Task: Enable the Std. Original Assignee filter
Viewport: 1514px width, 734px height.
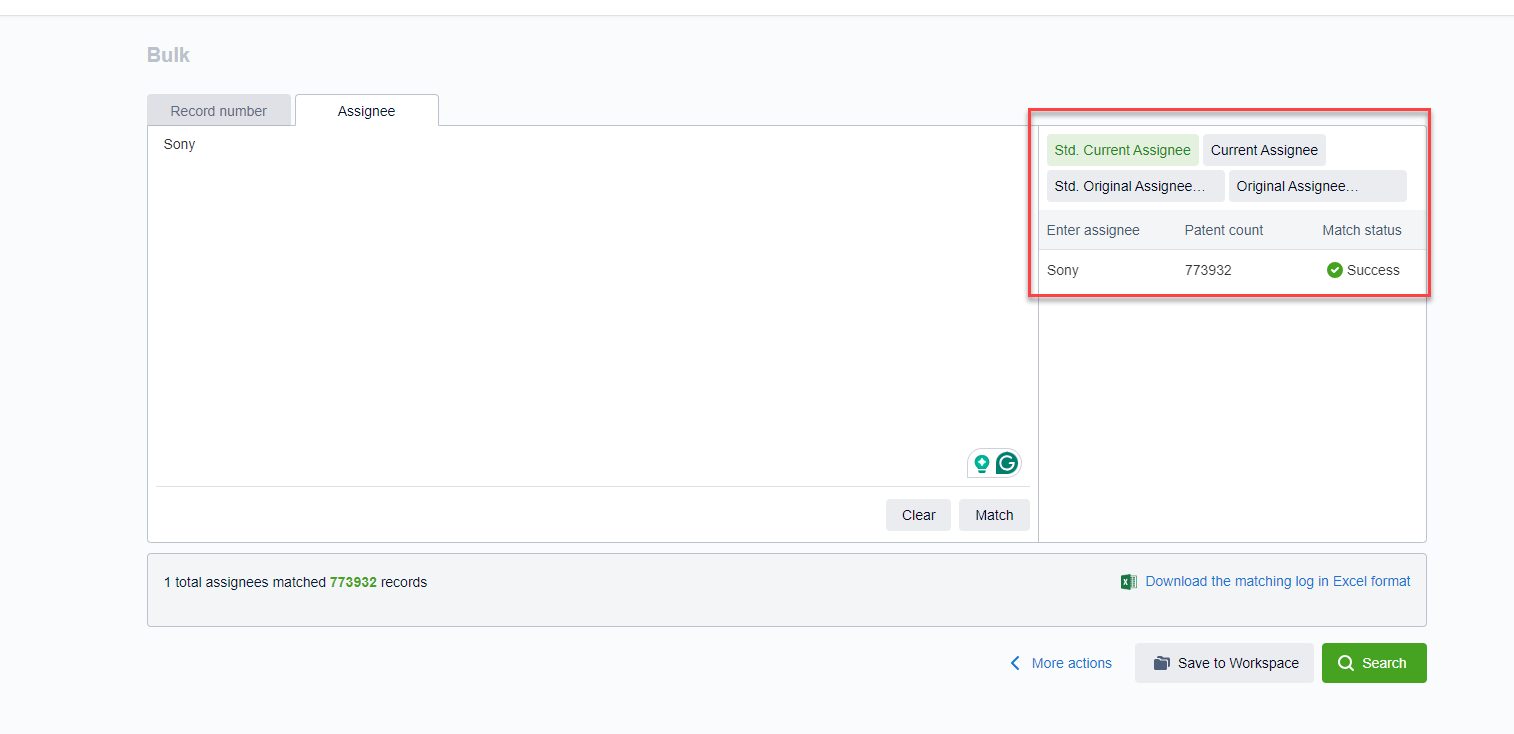Action: [x=1135, y=186]
